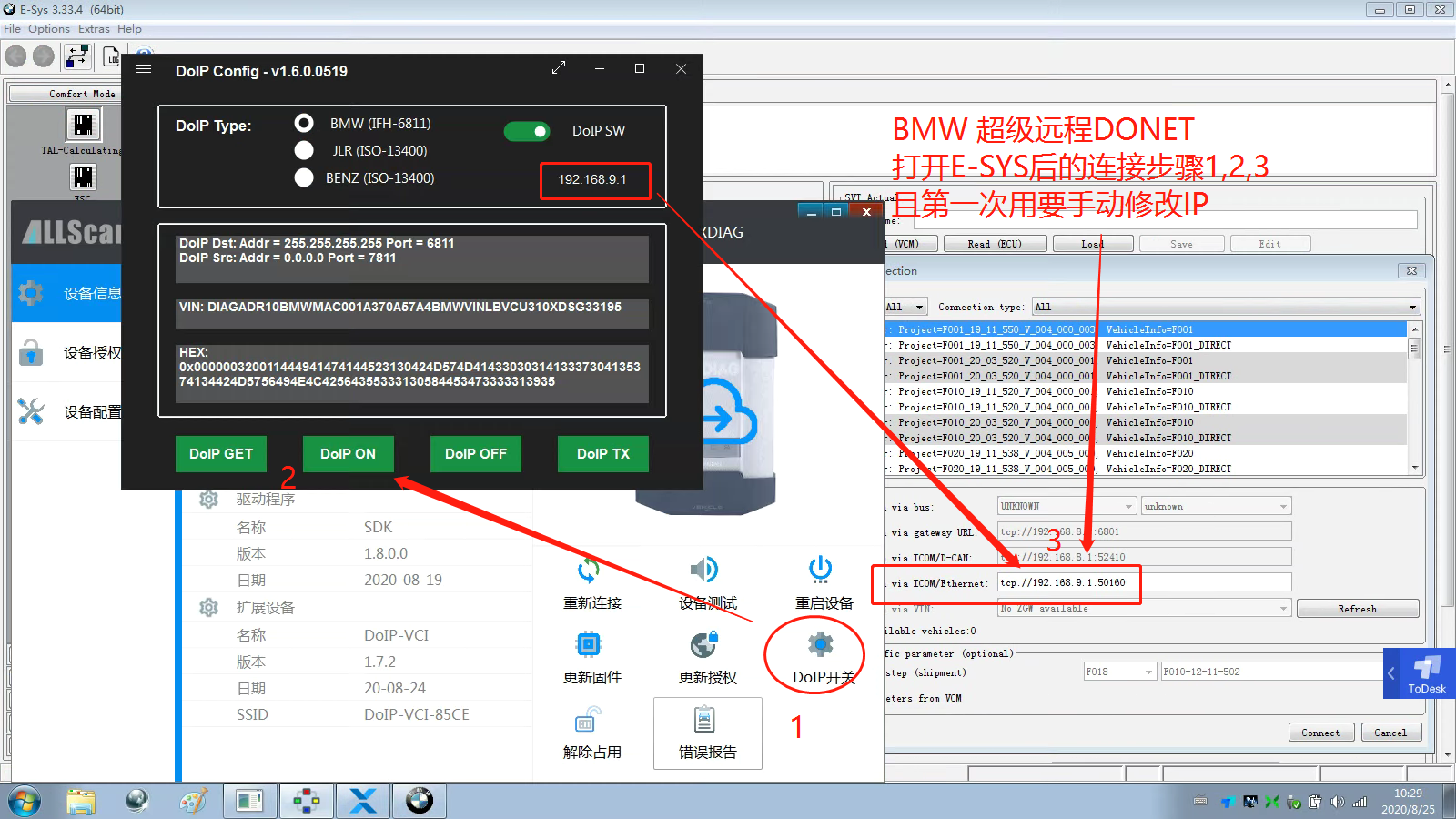Click the ICOM/Ethernet tcp address field

pyautogui.click(x=1144, y=582)
